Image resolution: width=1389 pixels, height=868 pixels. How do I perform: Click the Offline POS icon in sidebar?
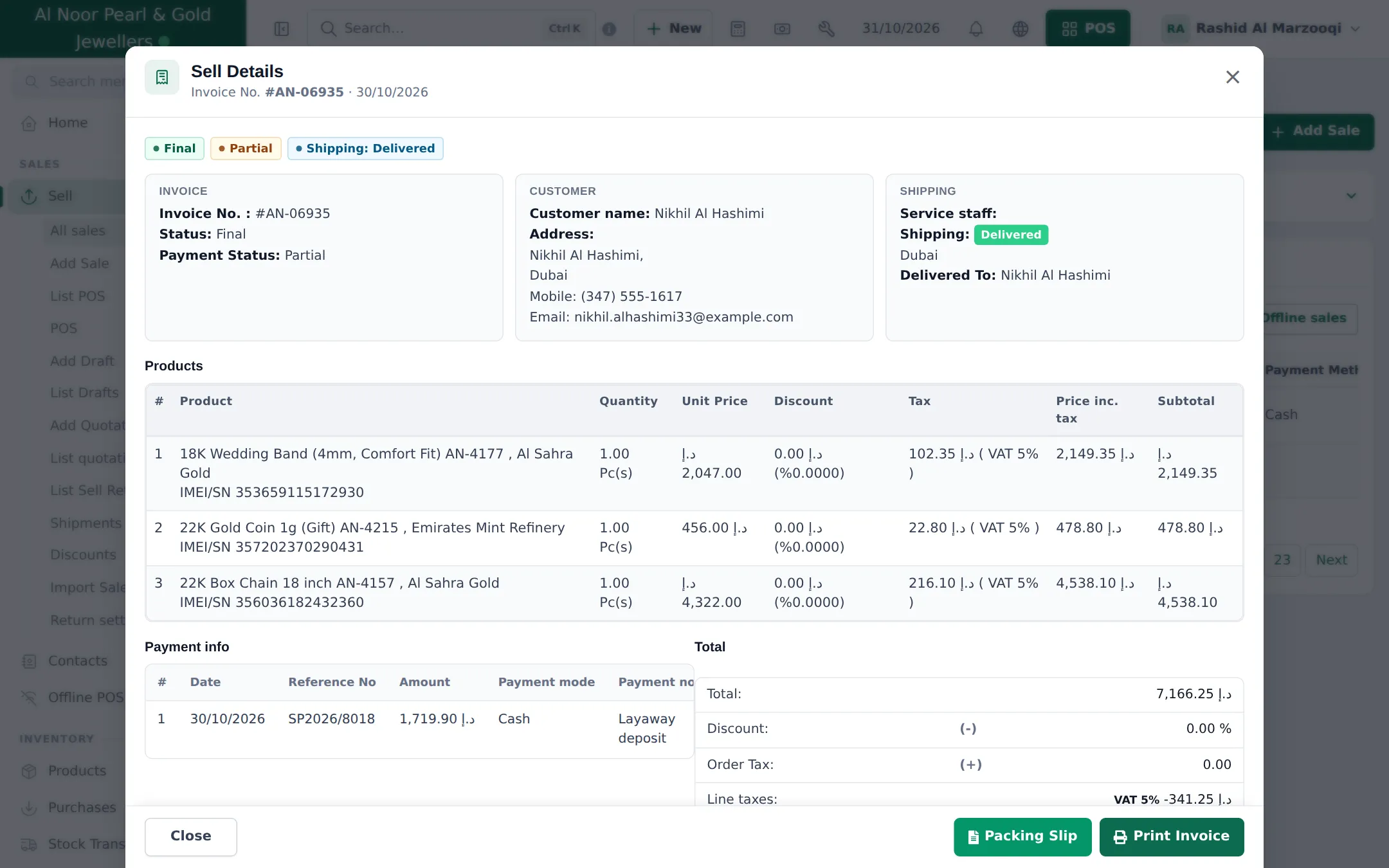point(29,698)
